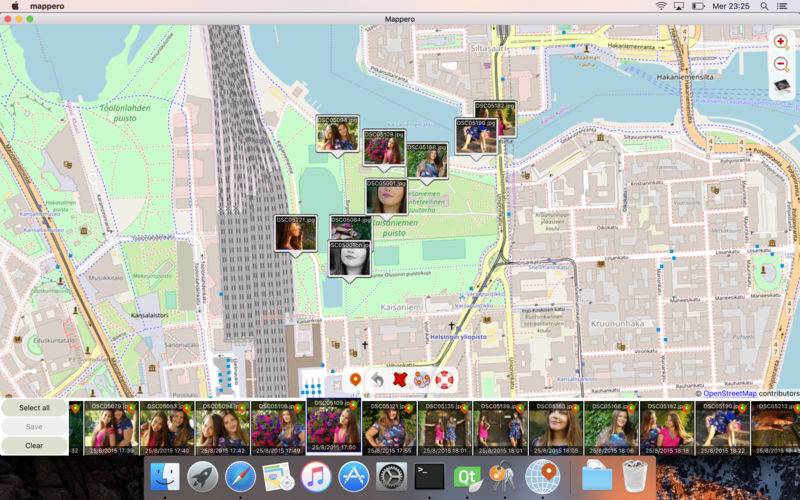Click the globe-with-pin icon left of the lifebuoy
The height and width of the screenshot is (500, 800).
click(422, 380)
